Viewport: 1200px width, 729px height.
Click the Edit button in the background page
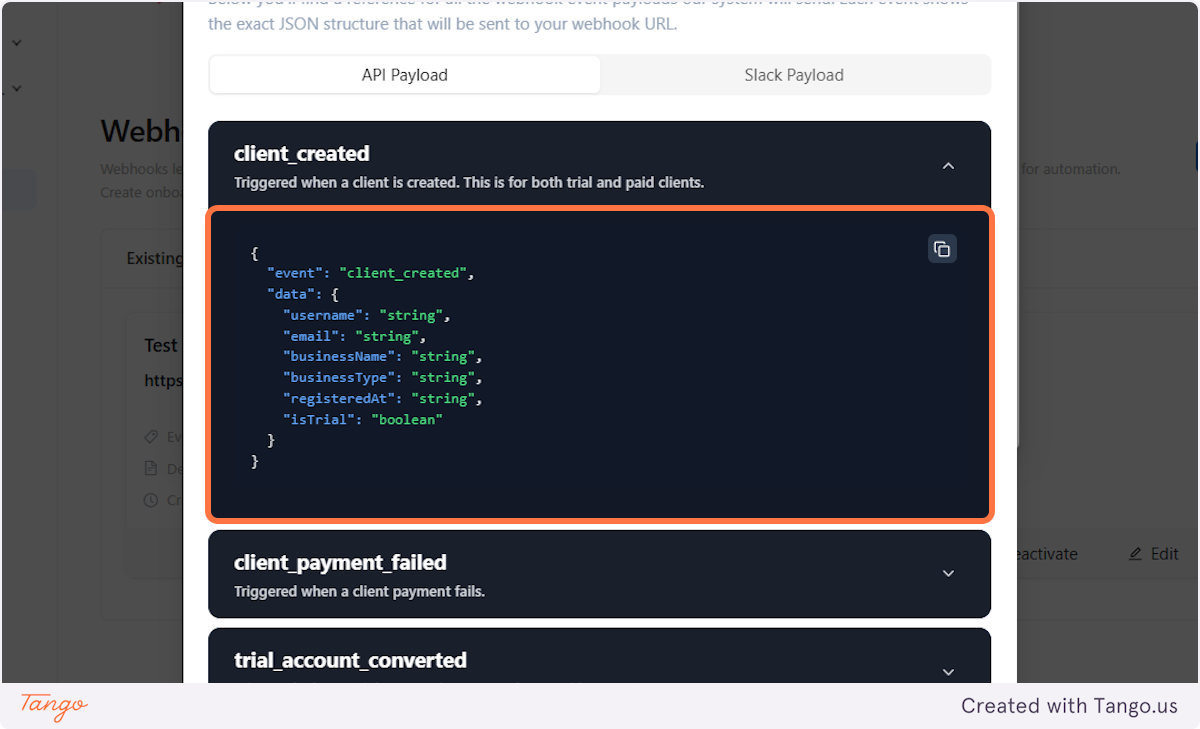click(x=1153, y=554)
